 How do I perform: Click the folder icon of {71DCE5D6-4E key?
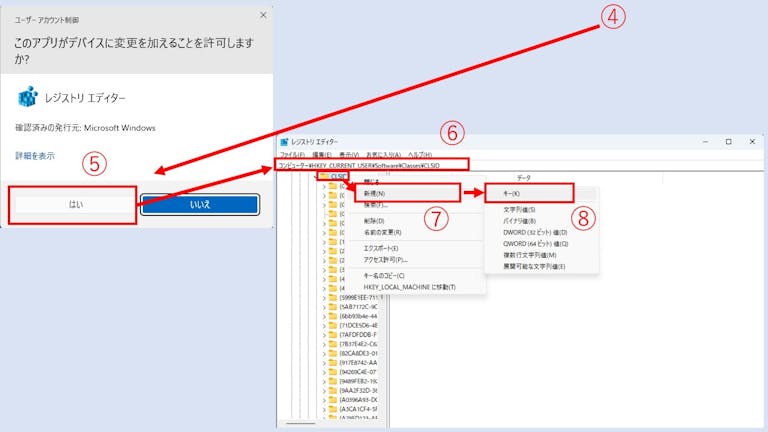[333, 325]
